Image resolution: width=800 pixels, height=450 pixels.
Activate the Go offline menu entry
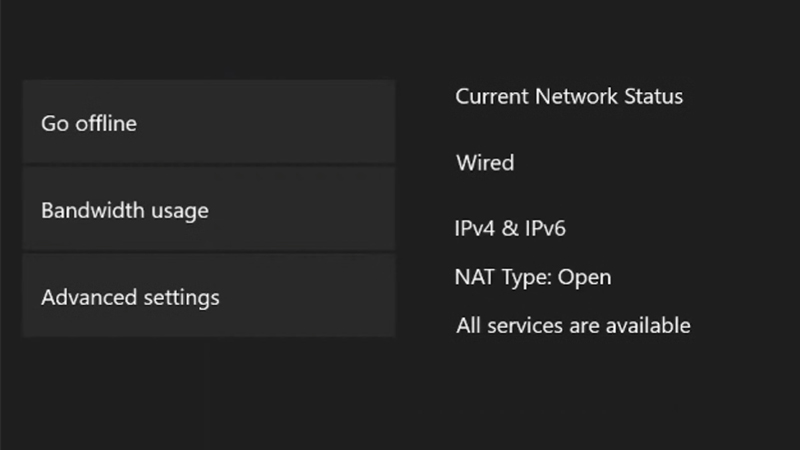pos(208,123)
